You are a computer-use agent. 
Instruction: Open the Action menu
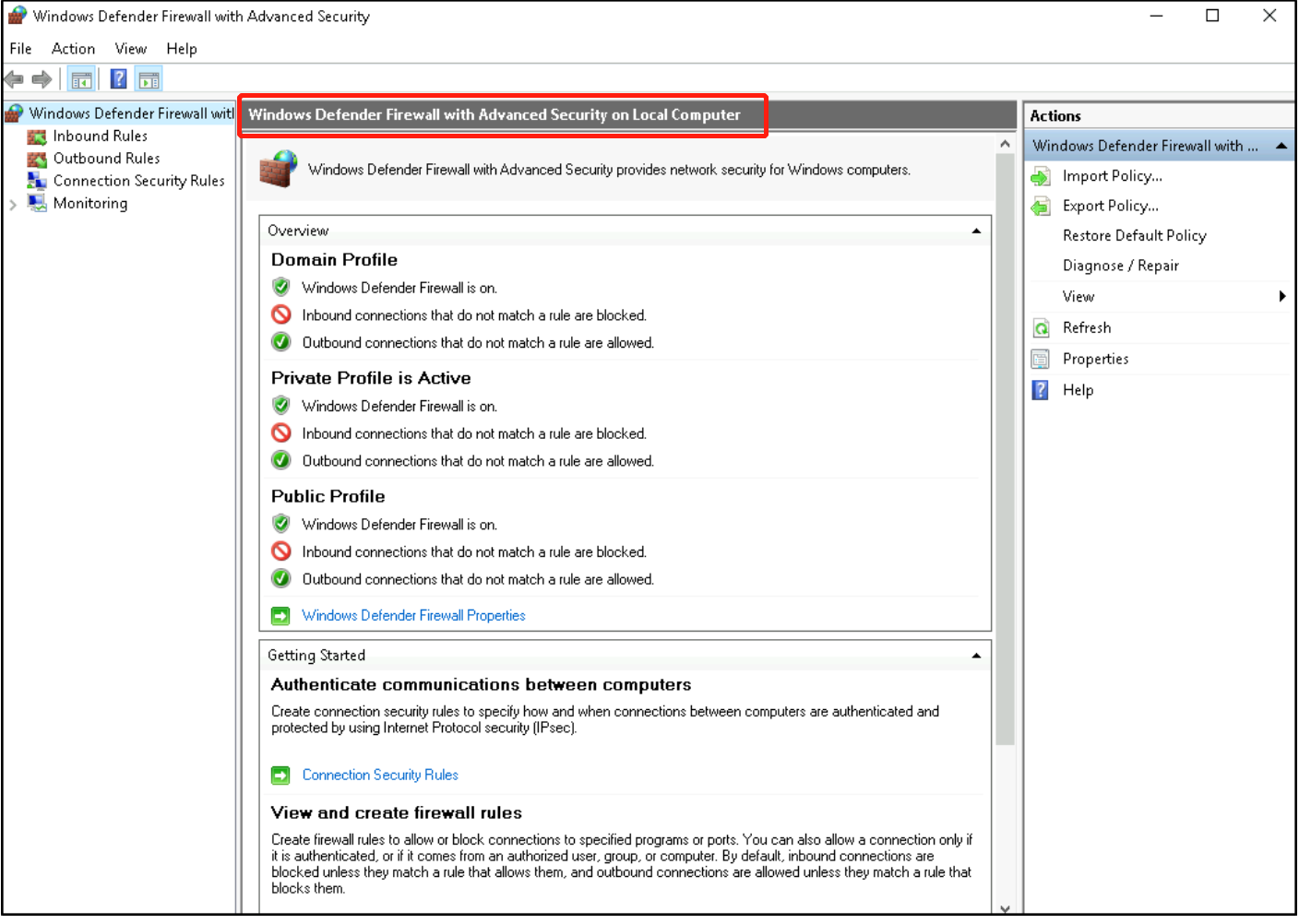(73, 49)
